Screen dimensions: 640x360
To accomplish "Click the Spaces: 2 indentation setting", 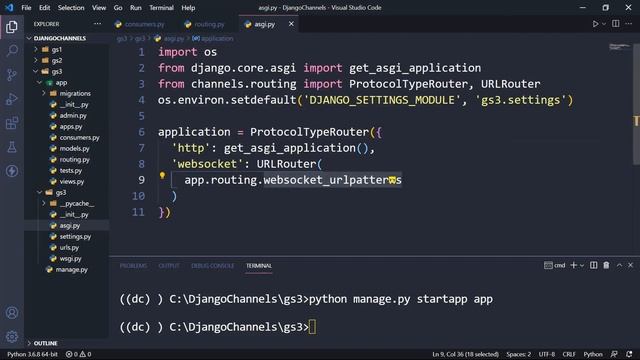I will coord(519,354).
